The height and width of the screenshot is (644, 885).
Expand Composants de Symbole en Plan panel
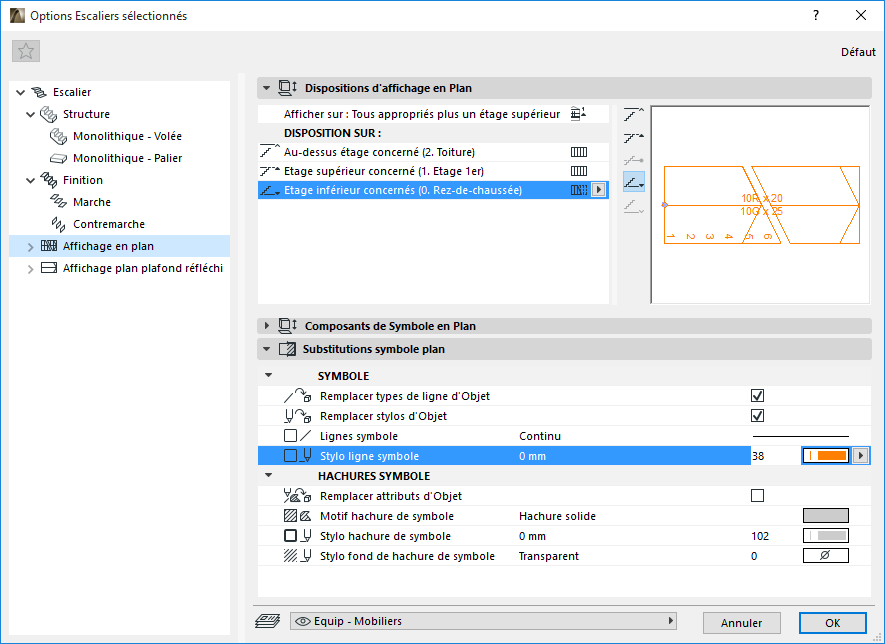(x=266, y=326)
